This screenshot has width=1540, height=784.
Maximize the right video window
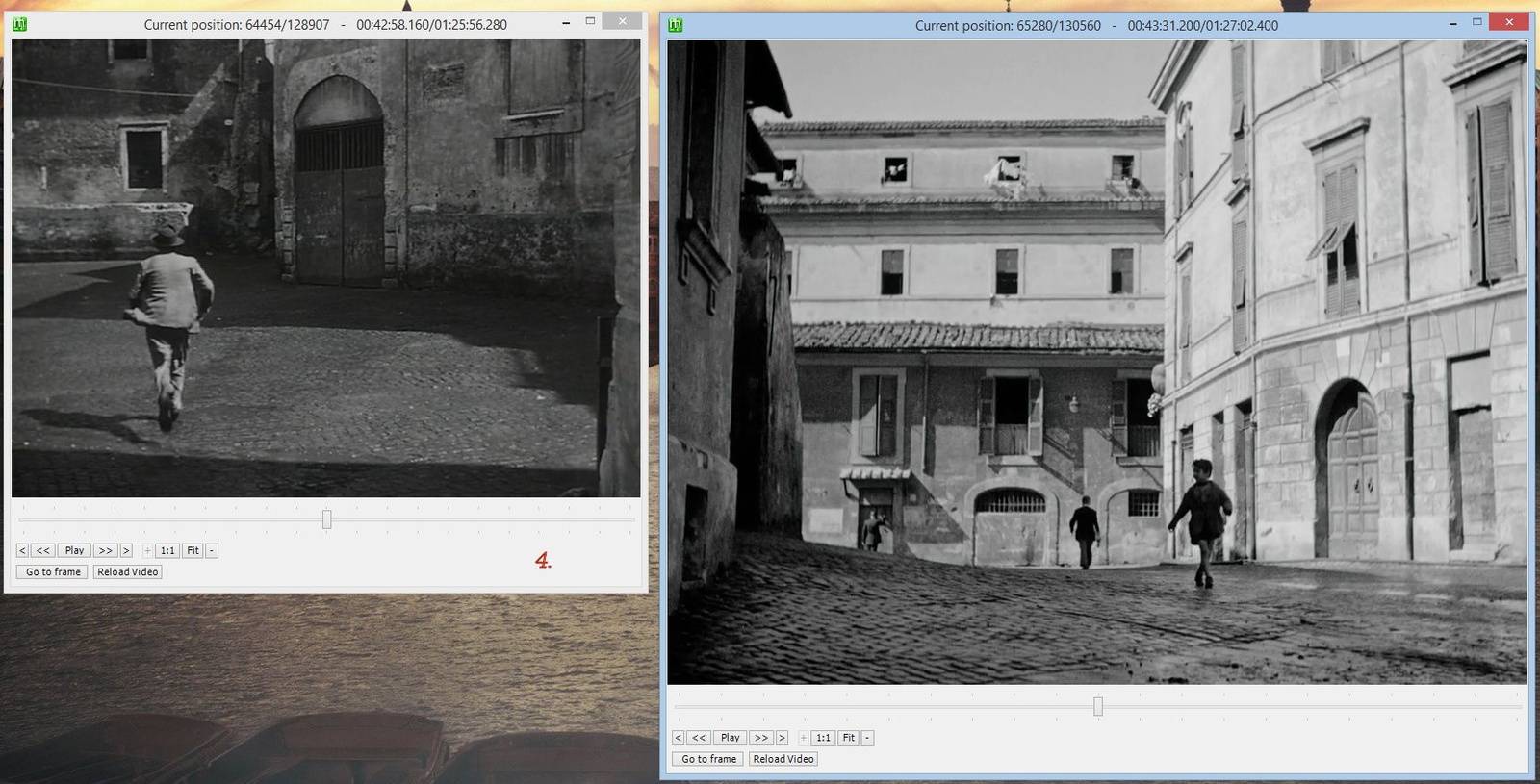click(1476, 22)
